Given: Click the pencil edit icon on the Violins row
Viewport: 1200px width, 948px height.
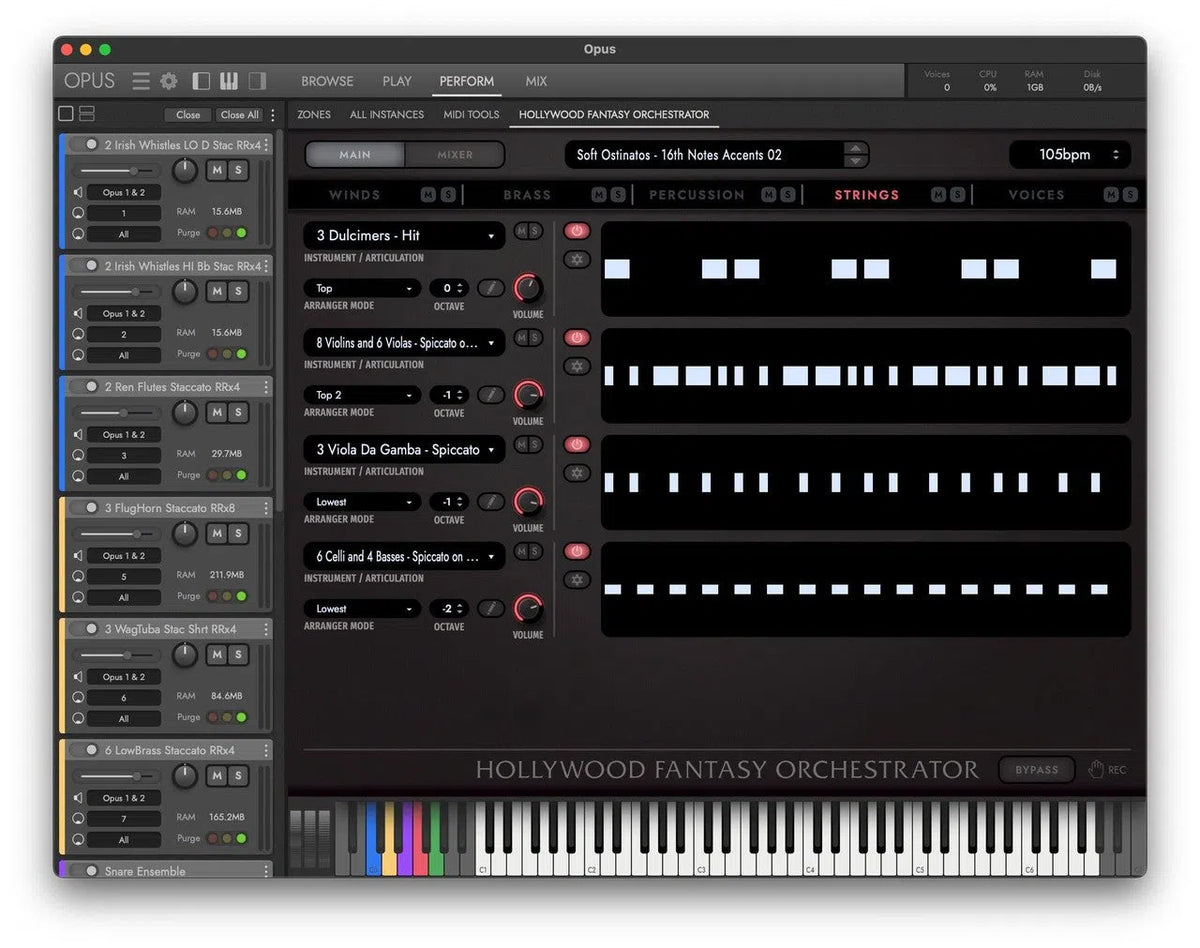Looking at the screenshot, I should pyautogui.click(x=491, y=395).
